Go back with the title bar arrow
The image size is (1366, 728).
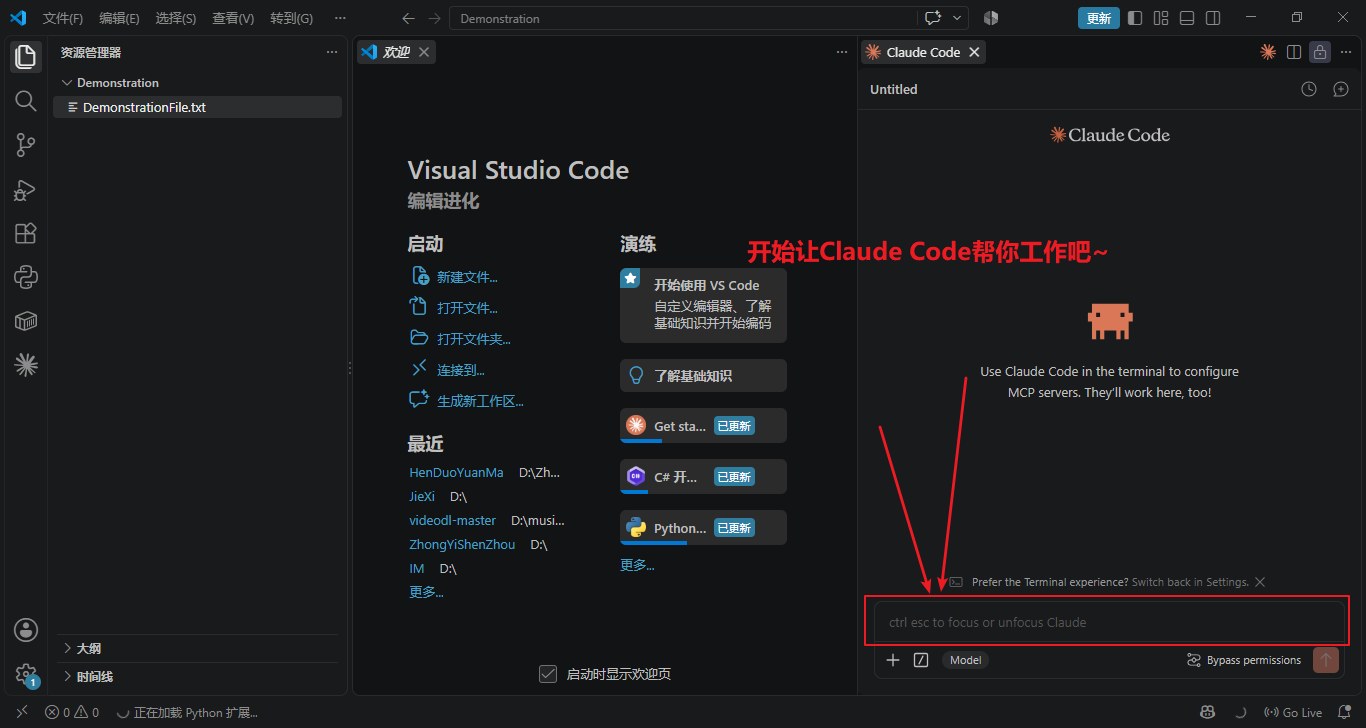(407, 18)
